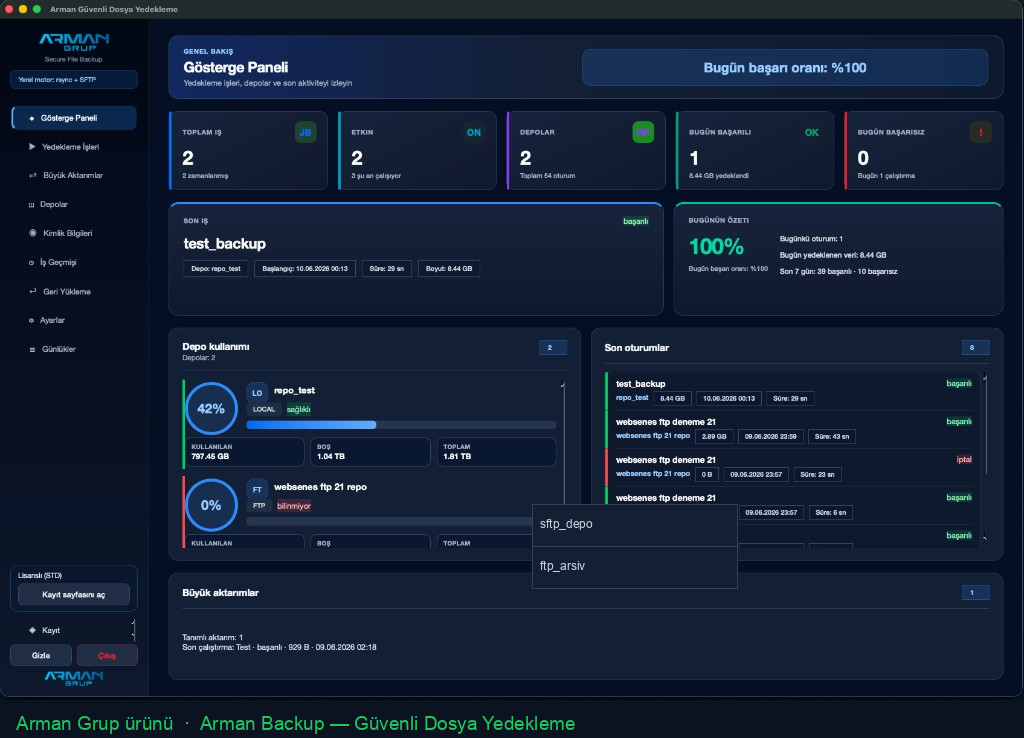Click the red exclamation badge on Bugün Başarısız
The width and height of the screenshot is (1024, 738).
(x=980, y=133)
